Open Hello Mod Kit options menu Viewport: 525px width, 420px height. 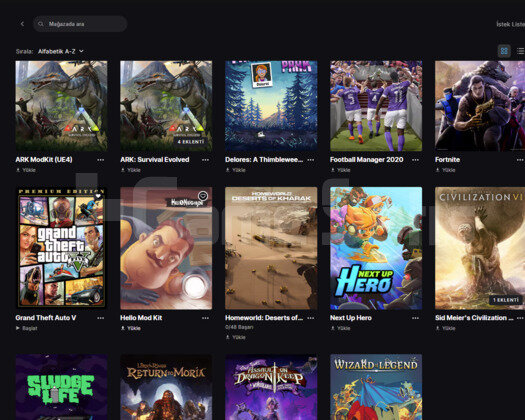205,318
